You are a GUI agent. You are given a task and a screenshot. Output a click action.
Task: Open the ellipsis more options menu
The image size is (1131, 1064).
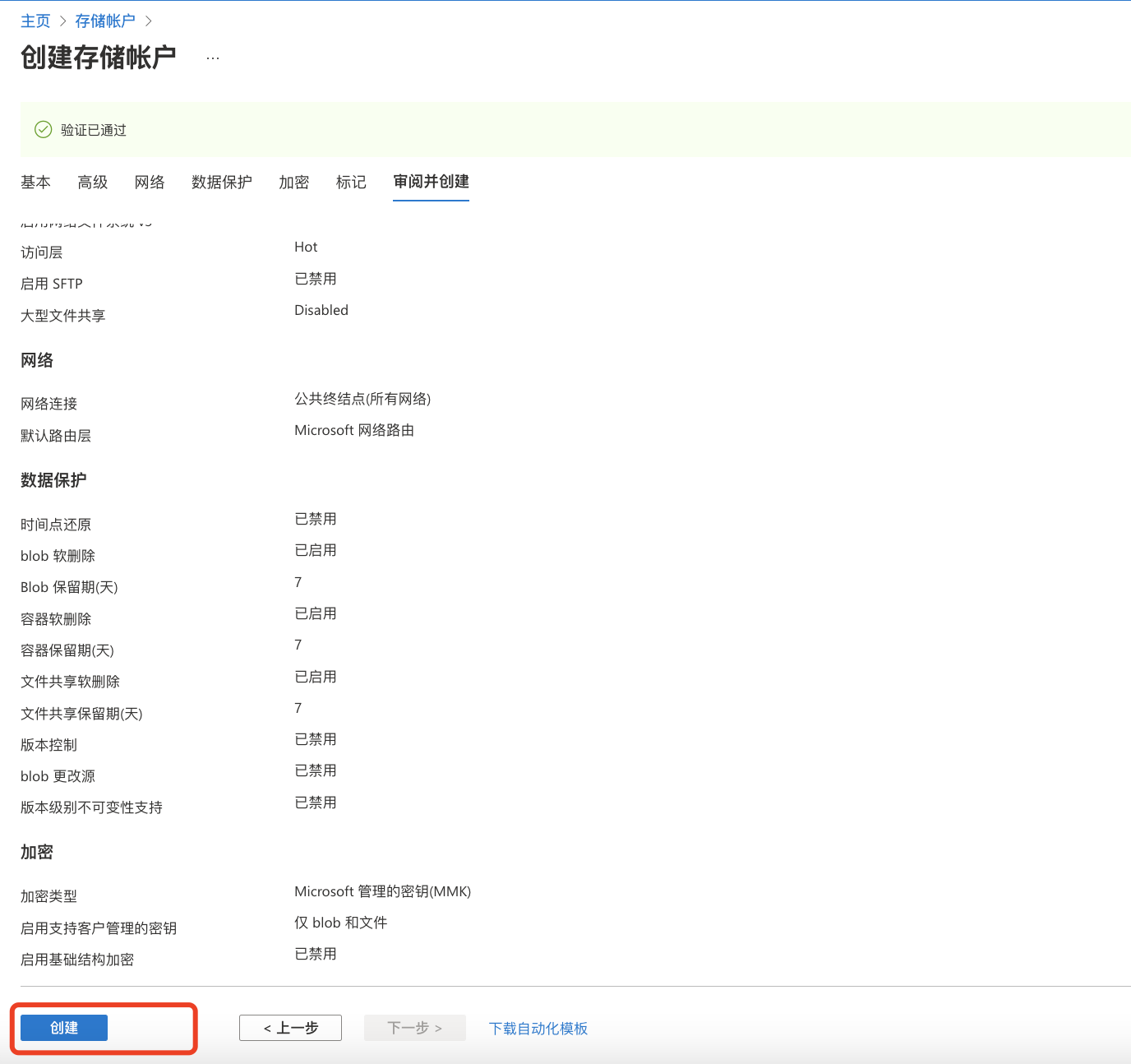tap(213, 58)
